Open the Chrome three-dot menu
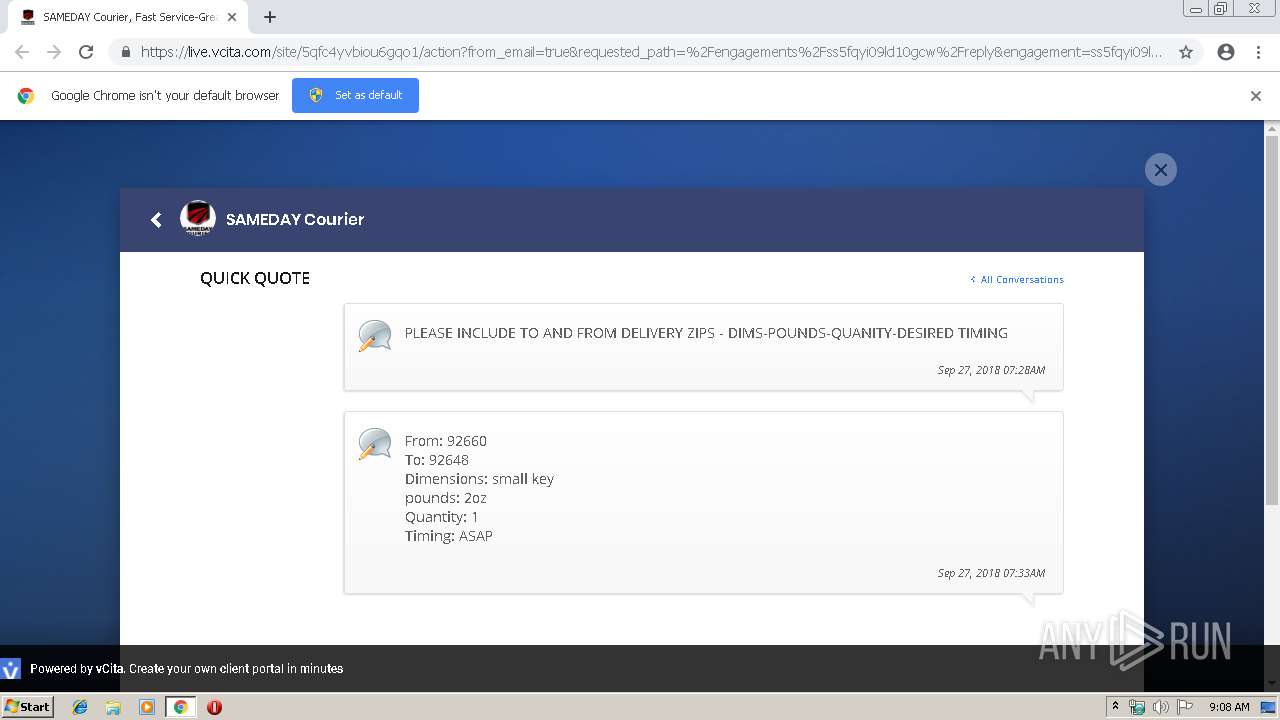1280x720 pixels. click(x=1258, y=52)
